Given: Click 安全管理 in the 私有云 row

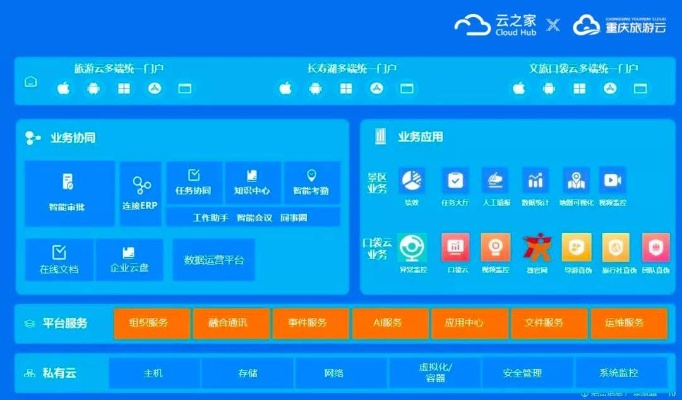Looking at the screenshot, I should coord(523,373).
